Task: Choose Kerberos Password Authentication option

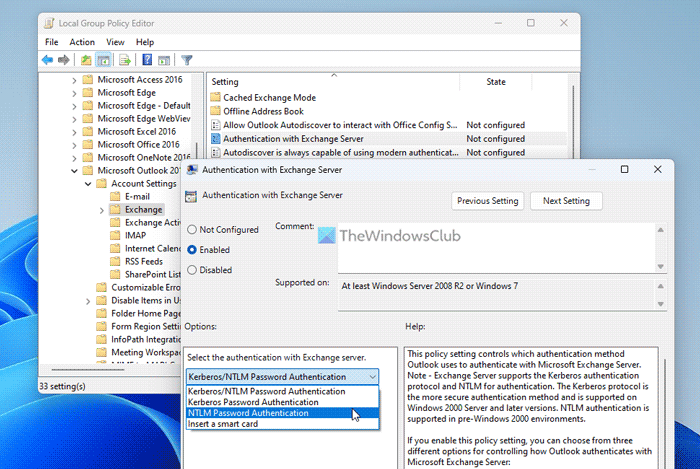Action: 282,402
